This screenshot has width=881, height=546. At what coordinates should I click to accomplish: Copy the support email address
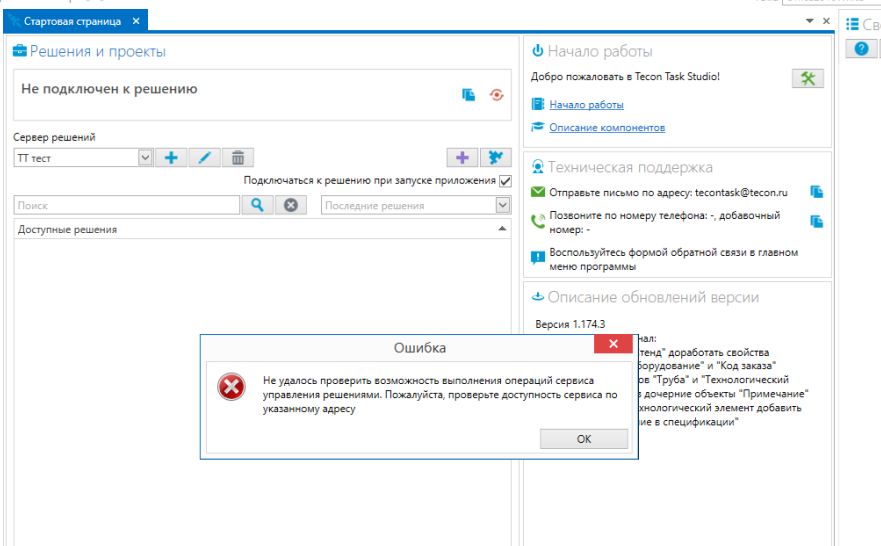[816, 192]
